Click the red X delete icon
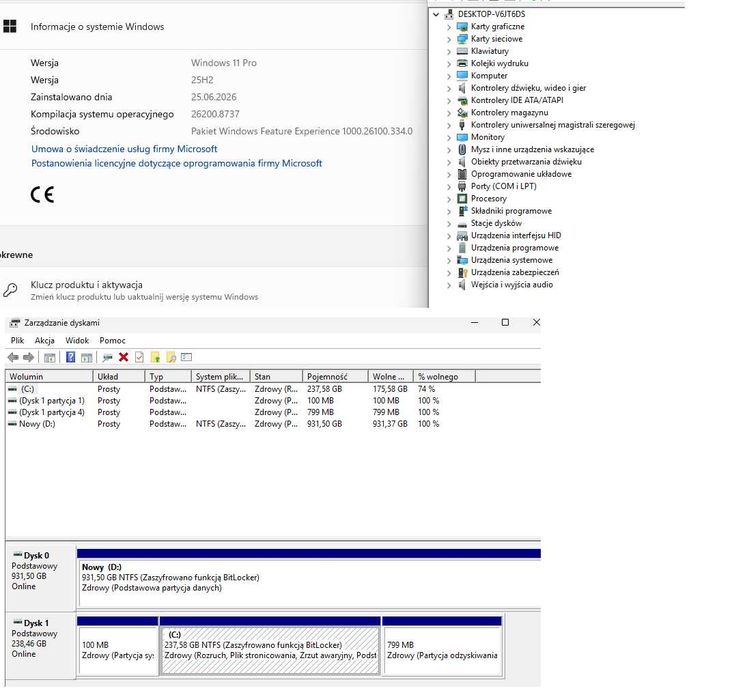Viewport: 747px width, 699px height. coord(123,357)
